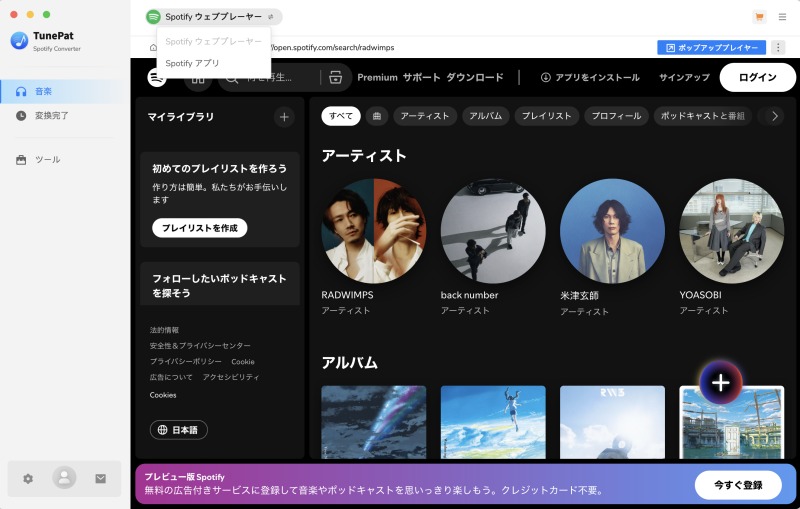Select Spotify アプリ from the dropdown
Viewport: 800px width, 509px height.
[214, 63]
